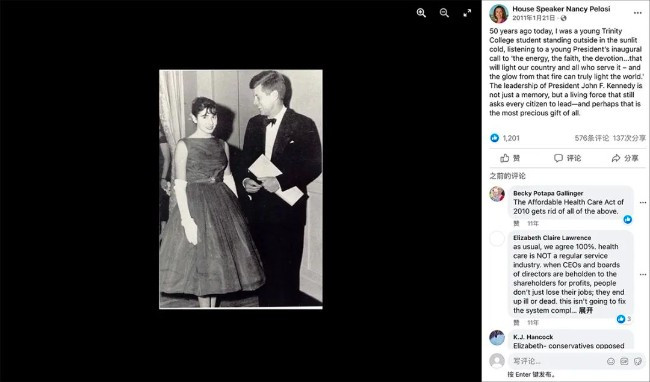Zoom in on the photo

point(421,13)
